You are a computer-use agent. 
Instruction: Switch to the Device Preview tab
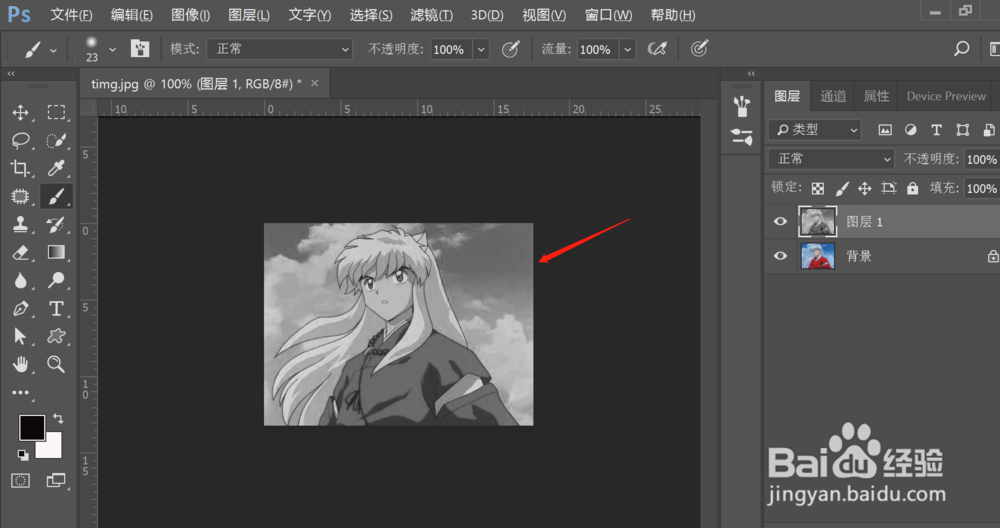(x=946, y=96)
